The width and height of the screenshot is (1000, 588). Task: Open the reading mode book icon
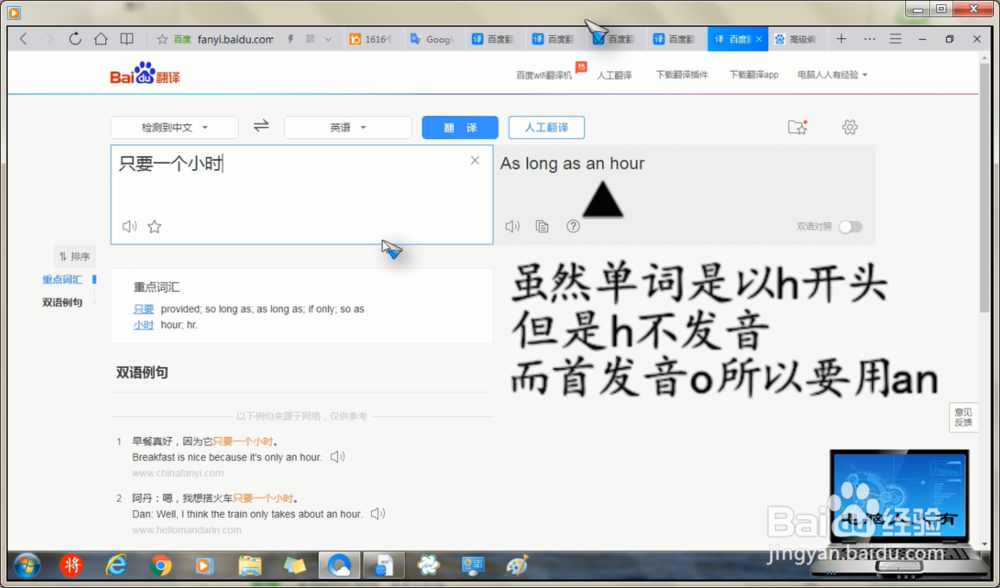pos(127,39)
